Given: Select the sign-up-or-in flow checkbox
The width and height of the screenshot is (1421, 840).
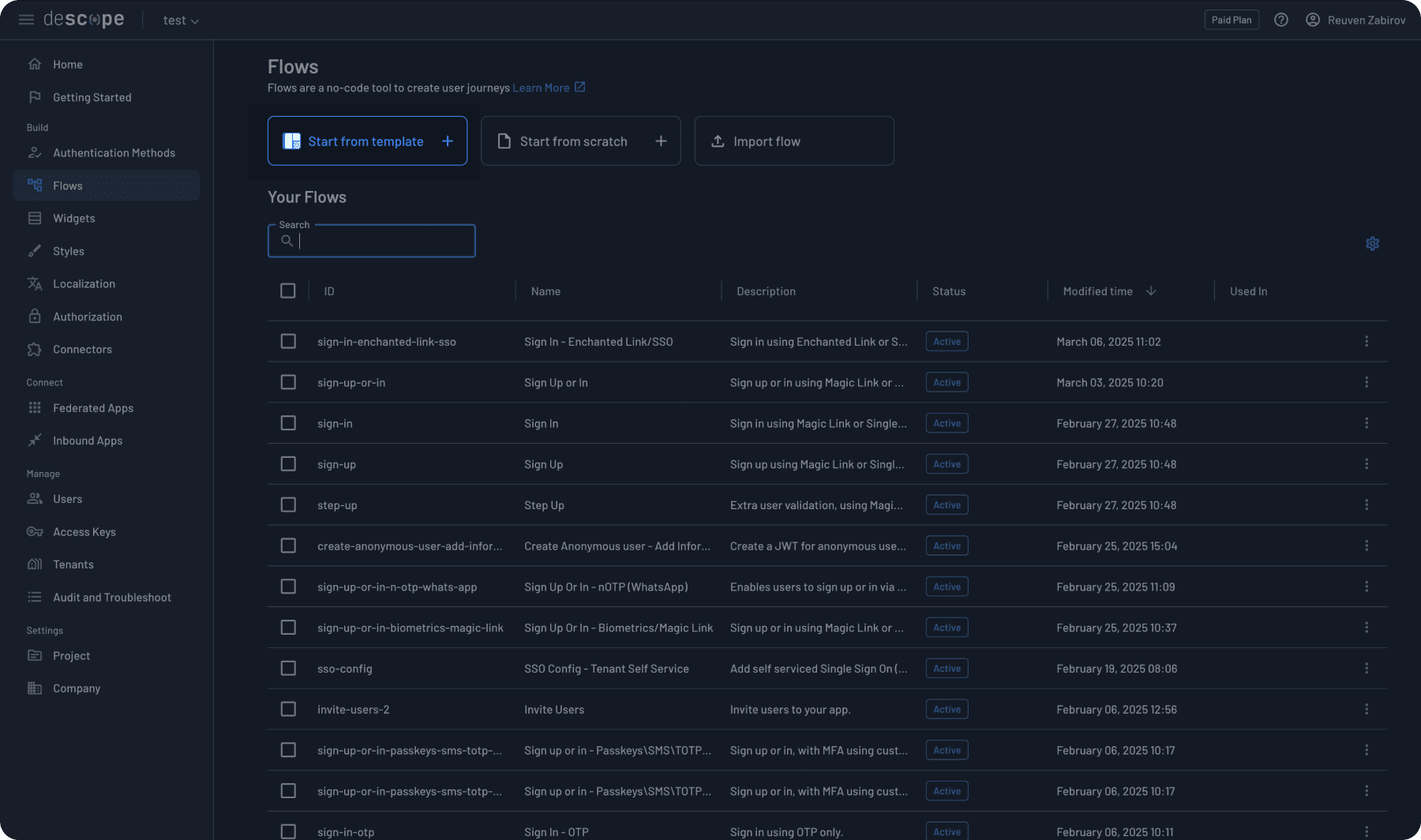Looking at the screenshot, I should [x=288, y=382].
